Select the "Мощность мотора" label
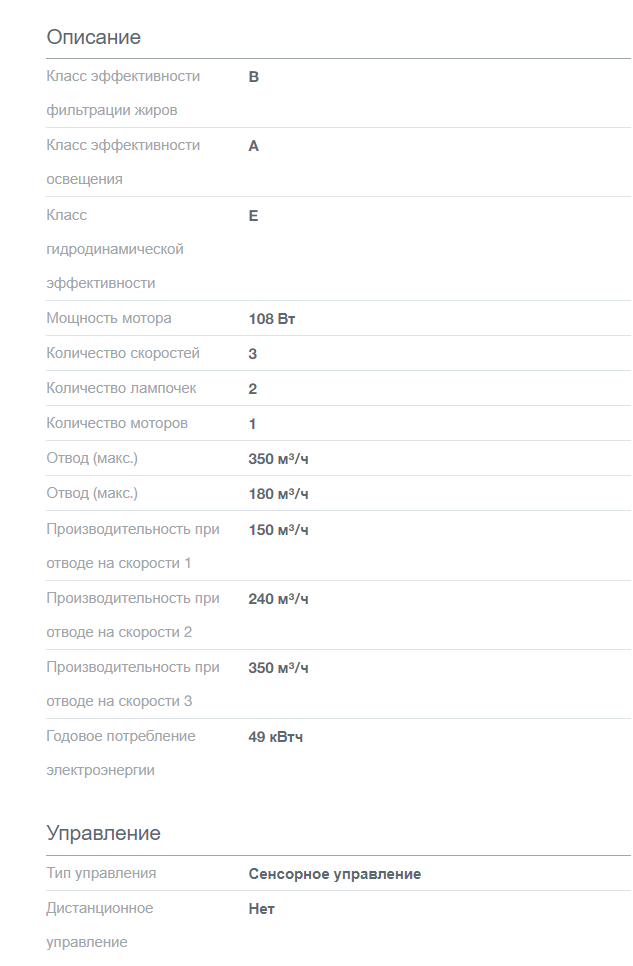633x966 pixels. click(x=109, y=319)
